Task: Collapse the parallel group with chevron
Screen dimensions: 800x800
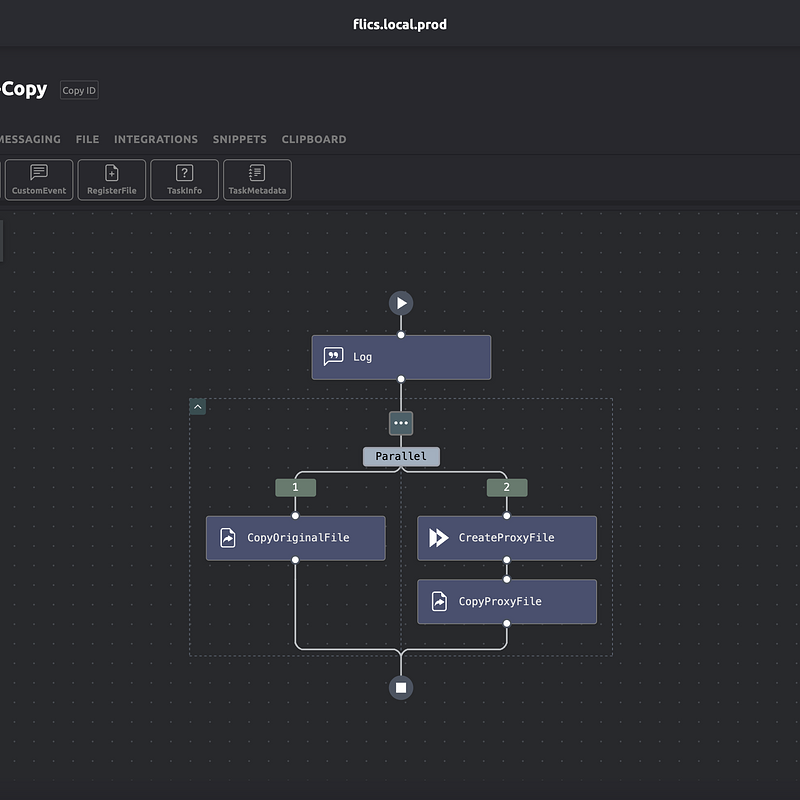Action: coord(198,406)
